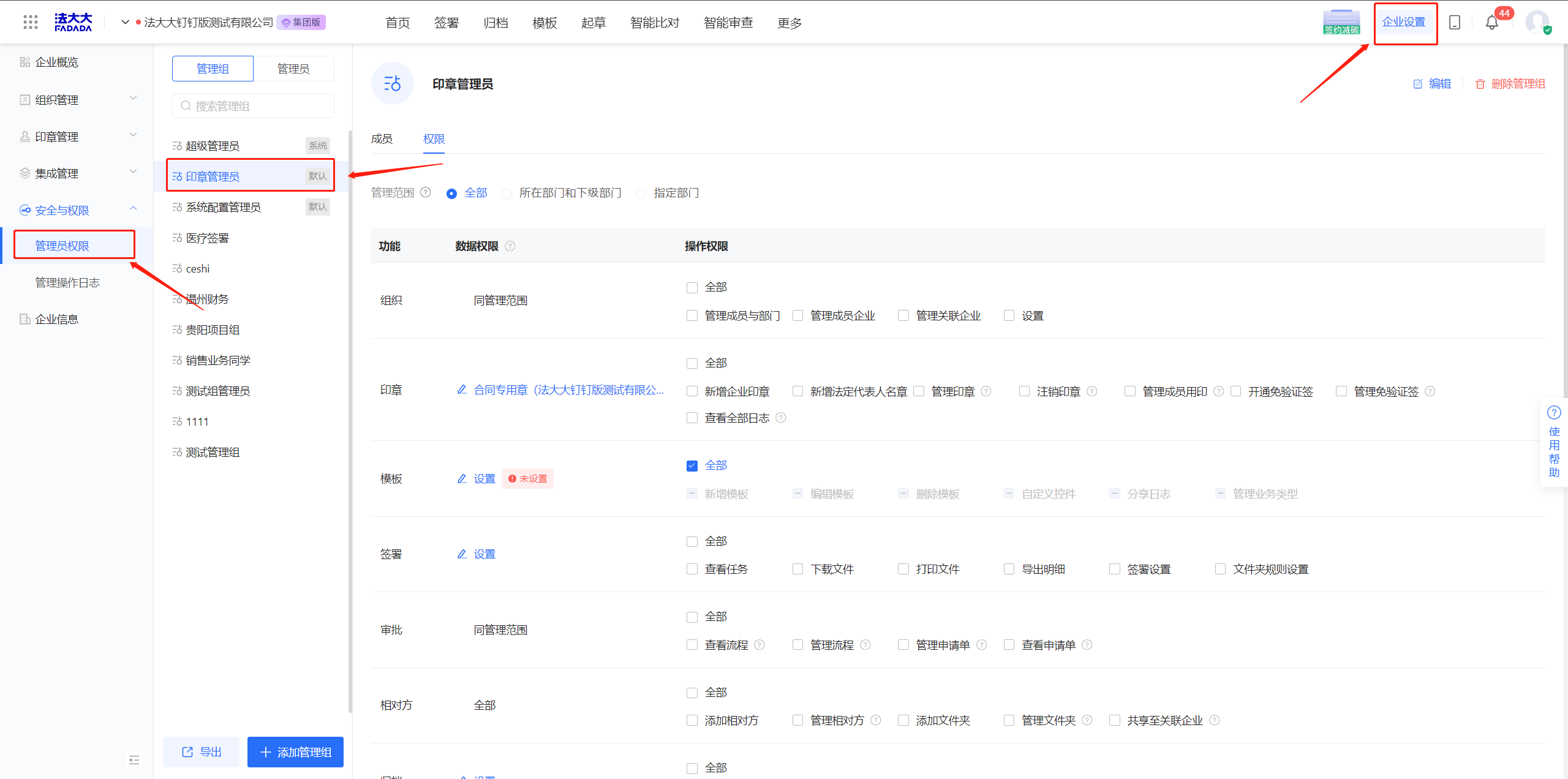This screenshot has height=779, width=1568.
Task: Open notifications bell icon
Action: (1491, 23)
